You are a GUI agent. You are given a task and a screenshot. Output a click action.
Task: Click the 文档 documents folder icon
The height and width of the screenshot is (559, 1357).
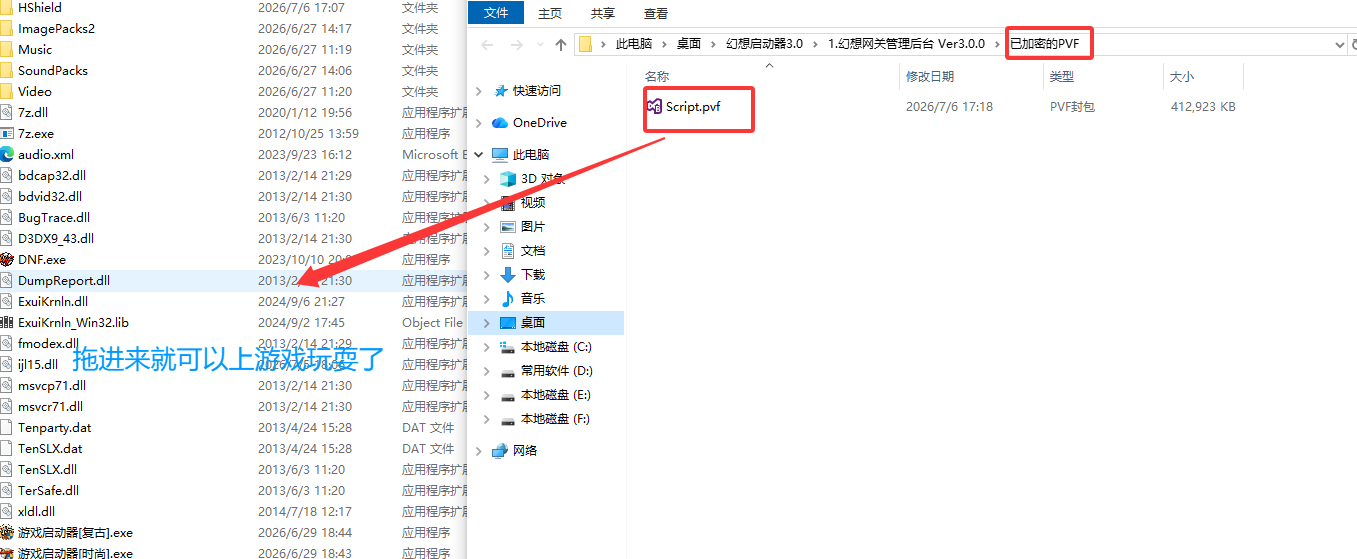tap(508, 251)
